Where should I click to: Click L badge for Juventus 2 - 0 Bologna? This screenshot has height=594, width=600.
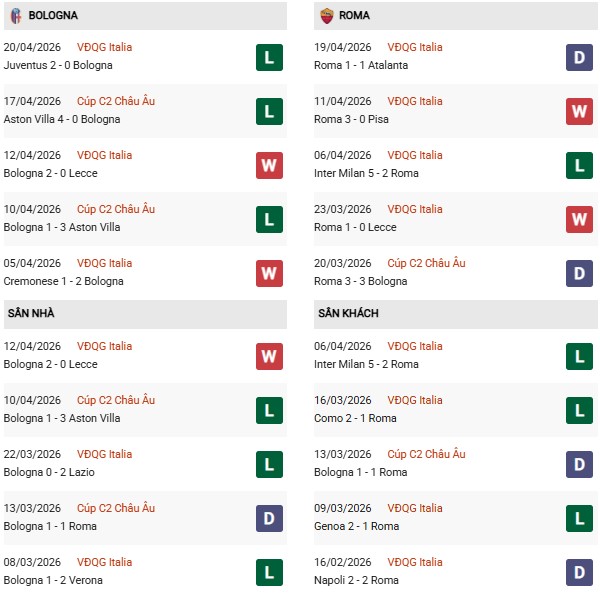[x=269, y=57]
